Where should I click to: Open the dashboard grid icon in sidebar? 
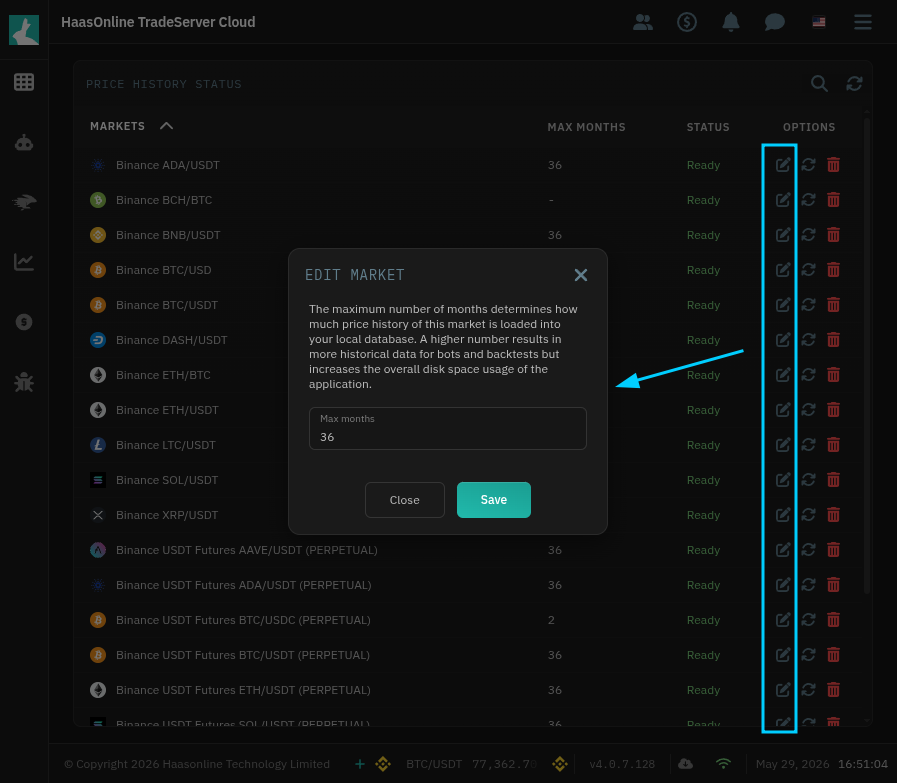(24, 82)
